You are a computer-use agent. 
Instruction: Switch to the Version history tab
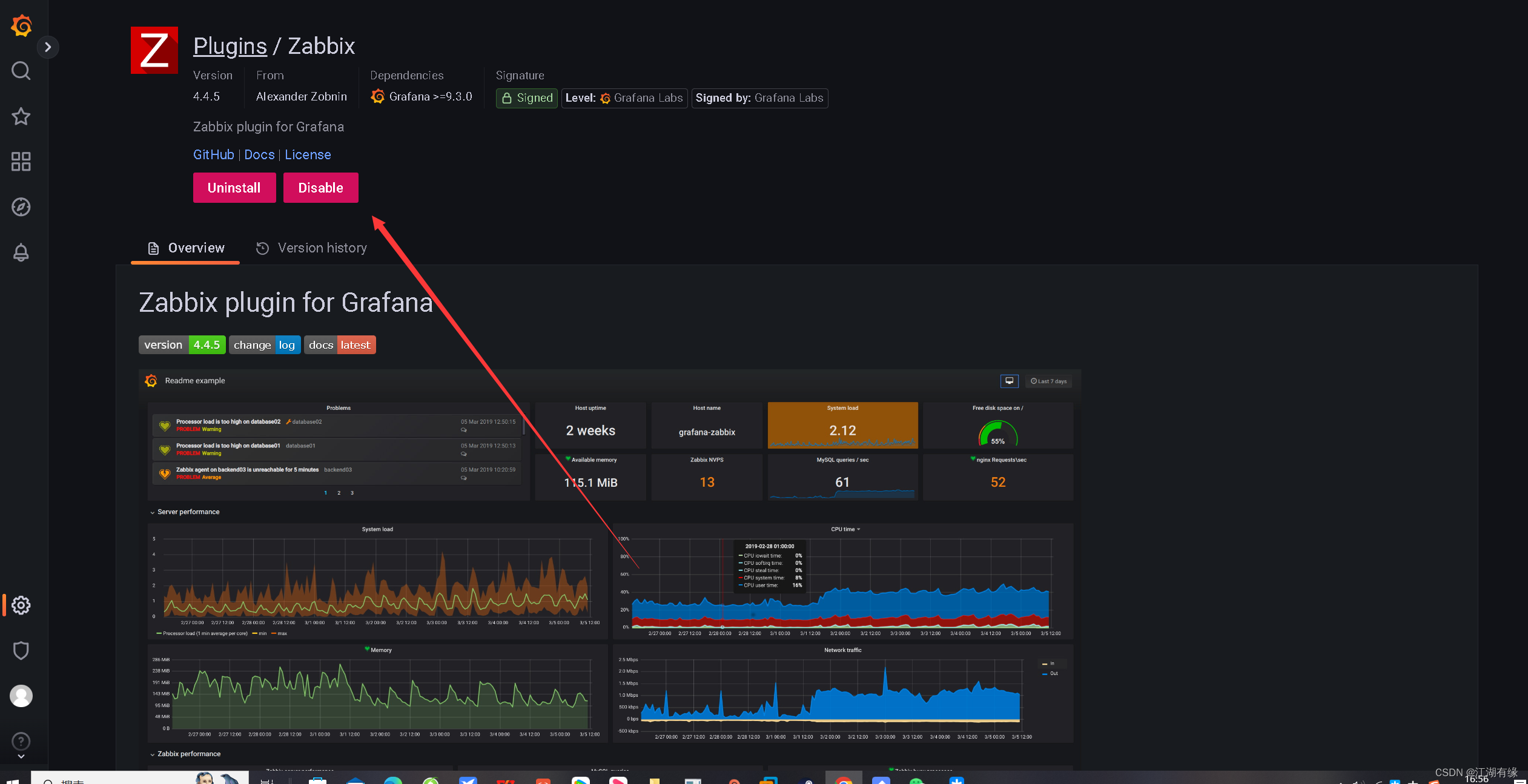click(x=311, y=248)
